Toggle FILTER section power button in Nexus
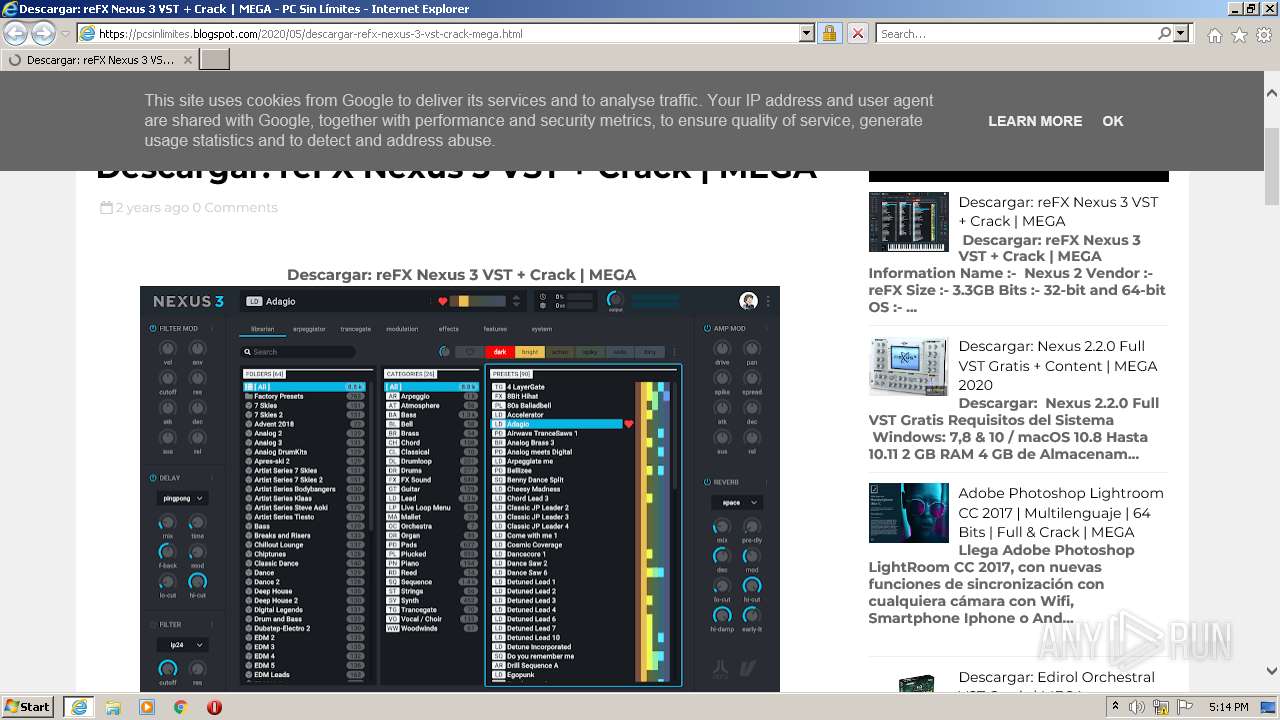Screen dimensions: 1280x720 coord(153,625)
